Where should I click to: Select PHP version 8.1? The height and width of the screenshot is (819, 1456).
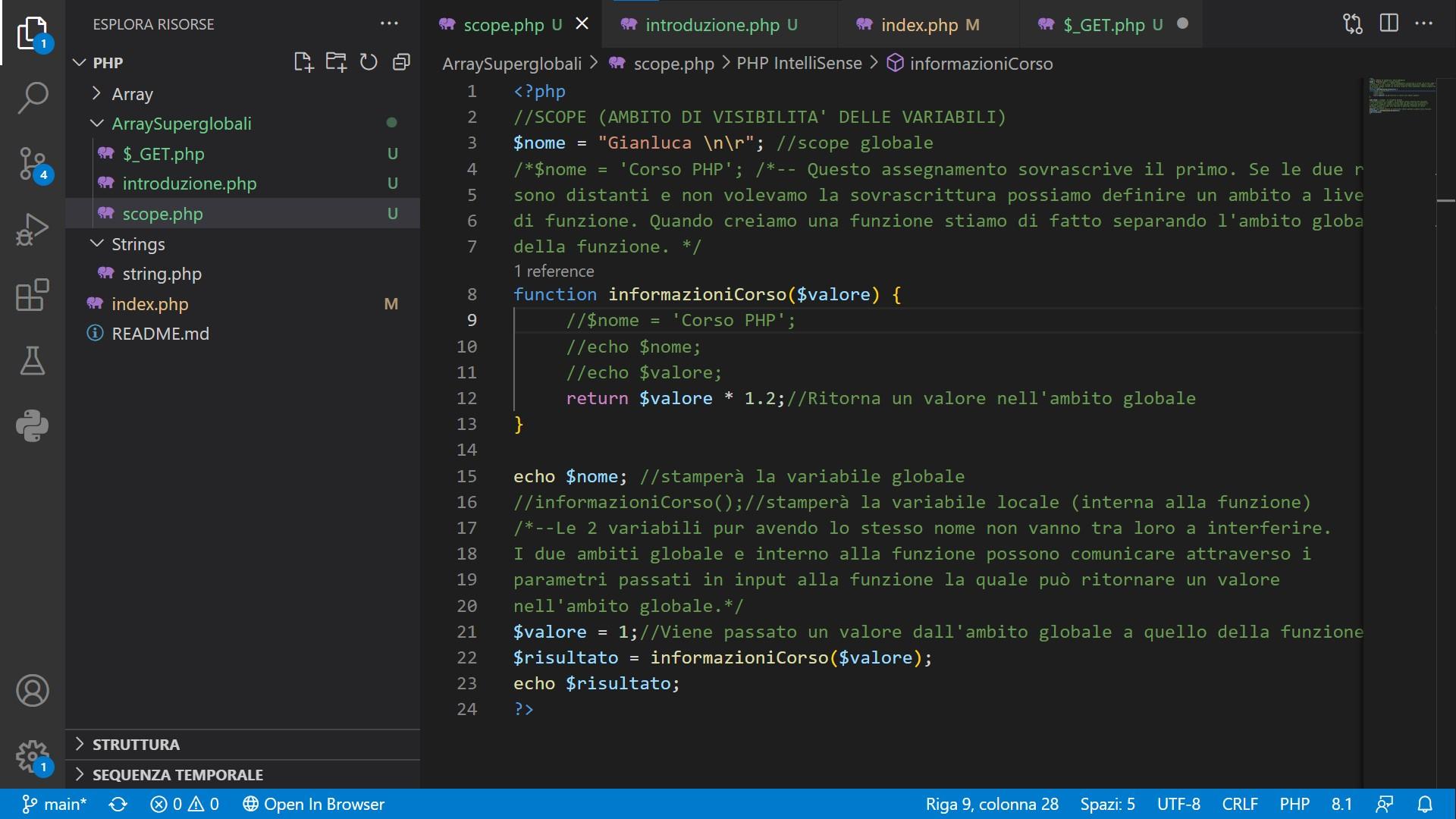[x=1341, y=804]
